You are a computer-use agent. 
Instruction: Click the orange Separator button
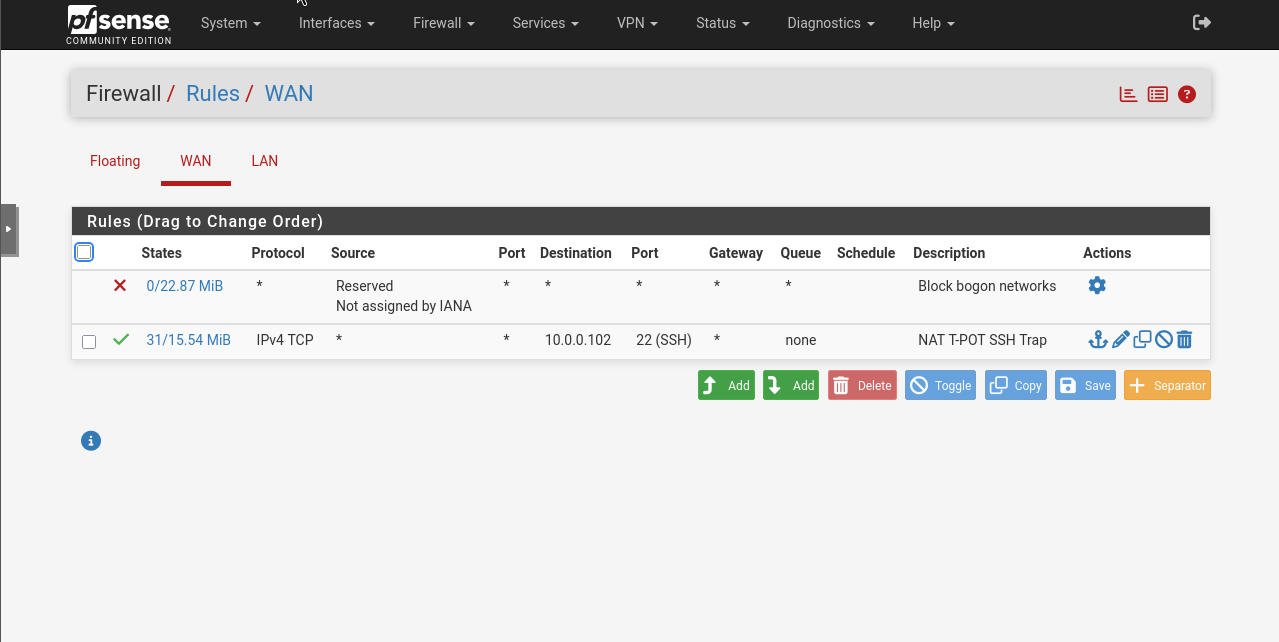(x=1167, y=385)
